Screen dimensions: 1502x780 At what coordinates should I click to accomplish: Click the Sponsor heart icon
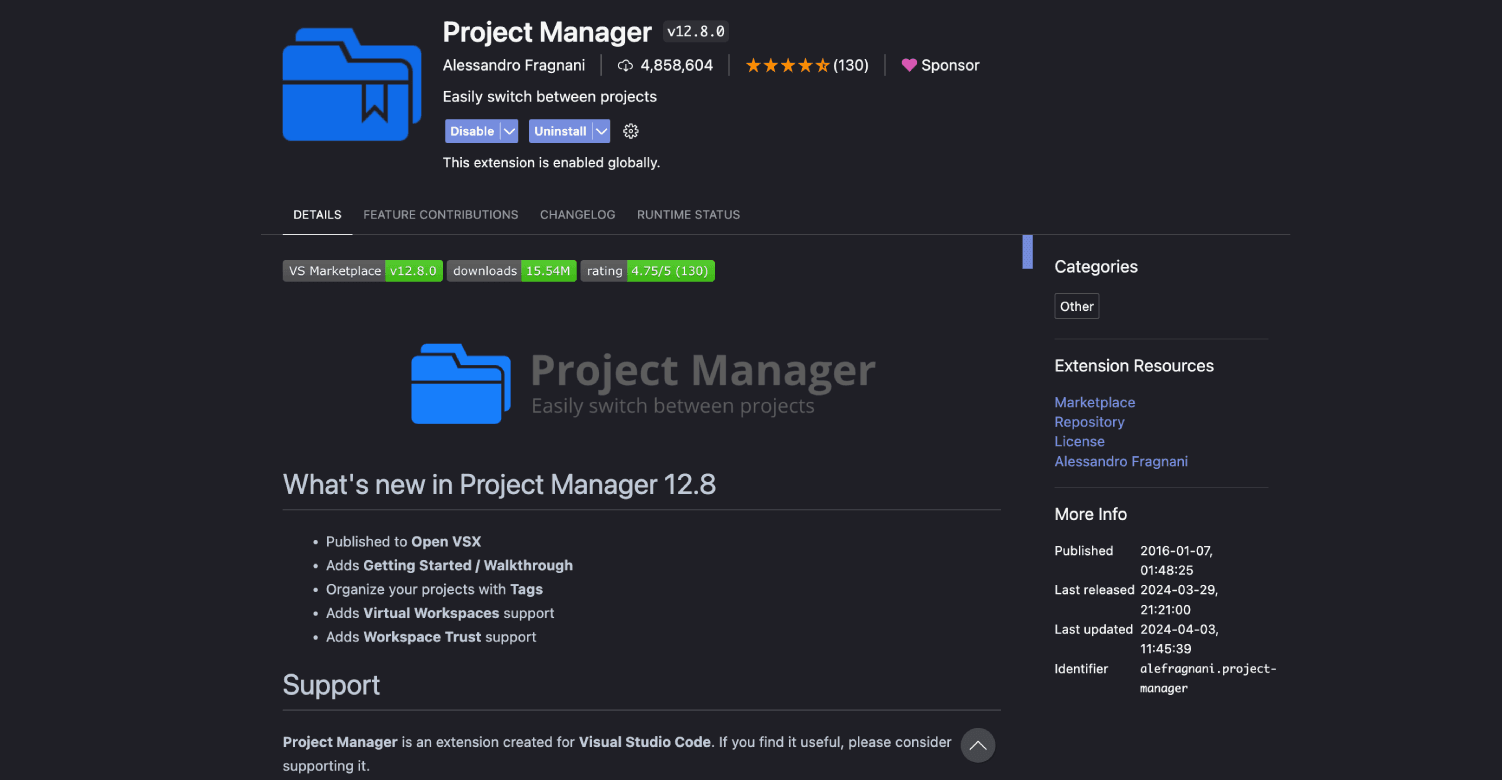pyautogui.click(x=909, y=65)
